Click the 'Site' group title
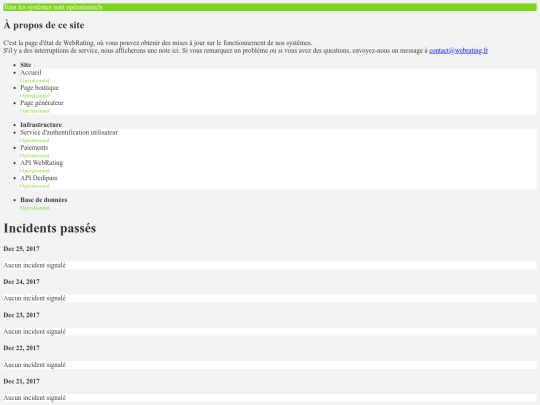Viewport: 540px width, 405px height. [x=25, y=65]
